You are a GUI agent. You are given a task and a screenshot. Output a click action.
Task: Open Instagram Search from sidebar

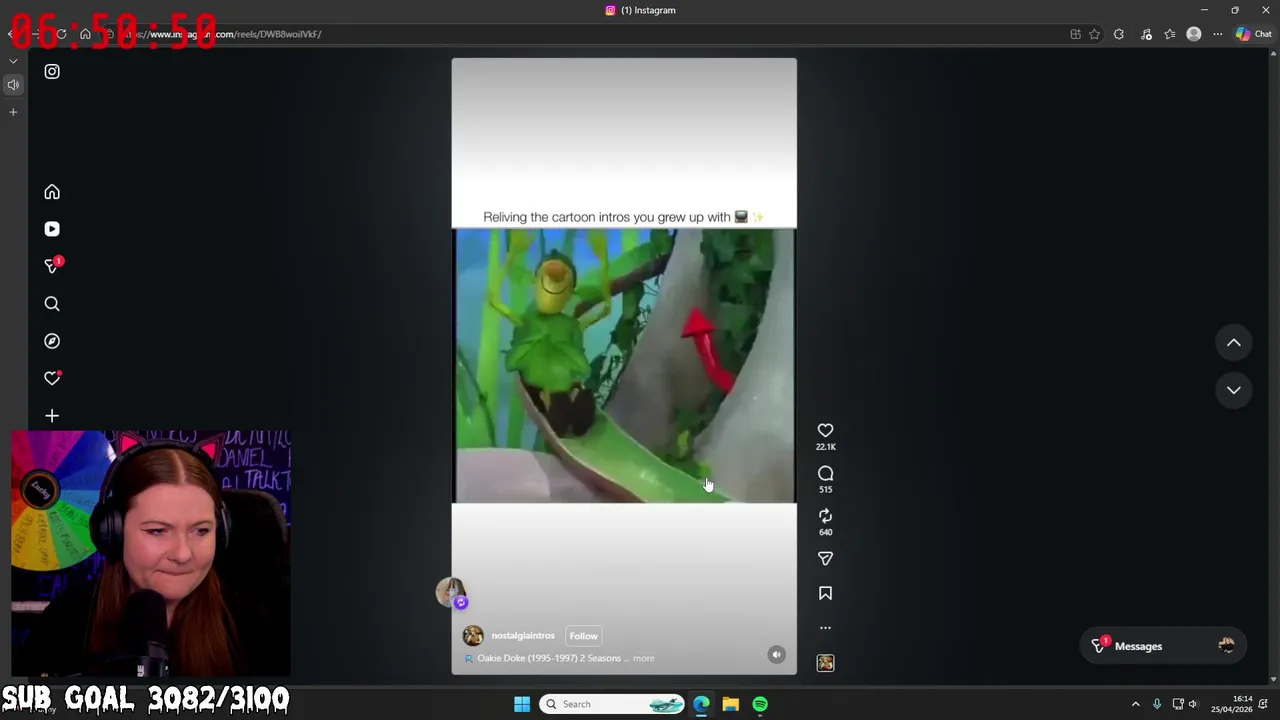click(52, 304)
